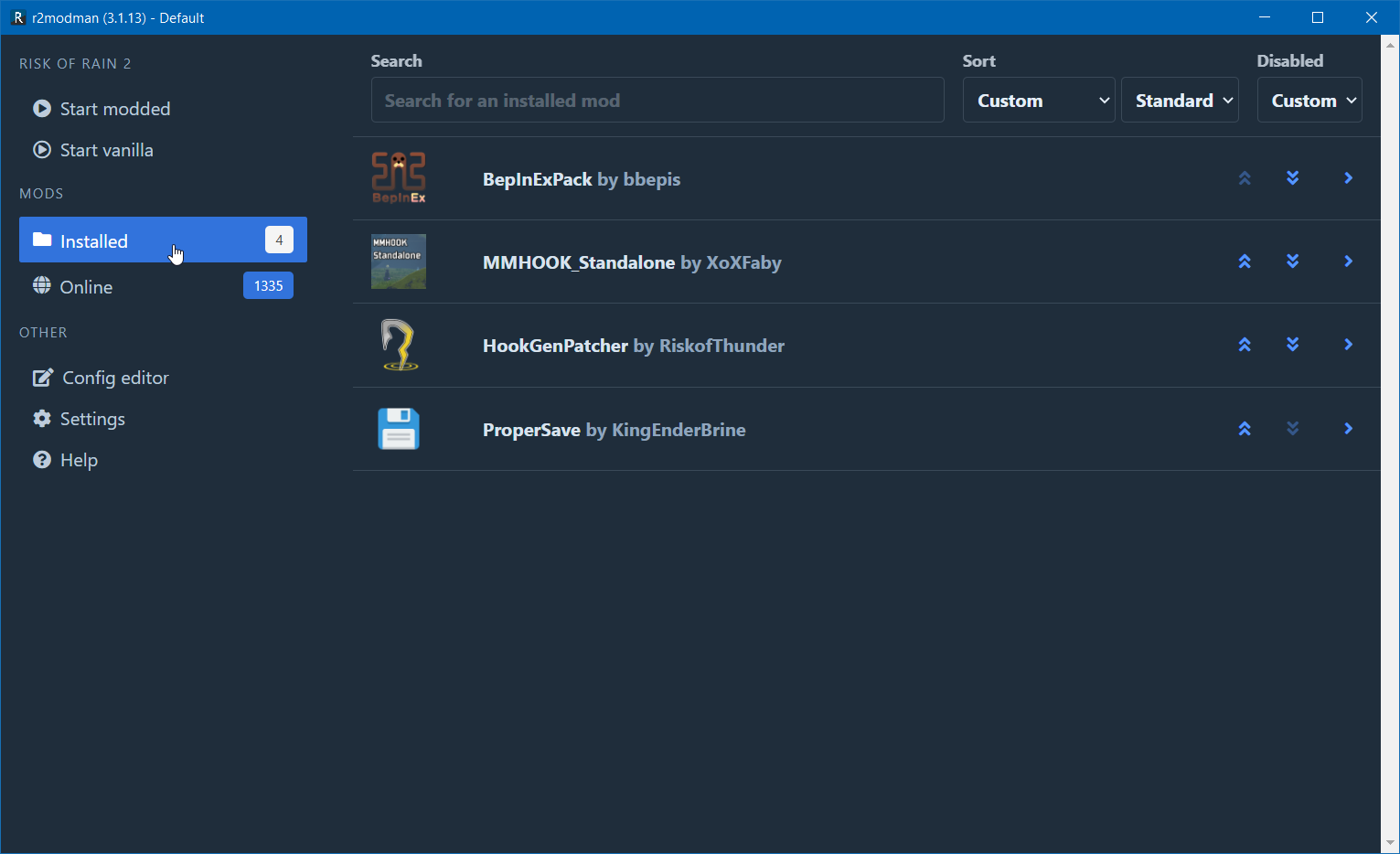Switch to the Online mods tab
The width and height of the screenshot is (1400, 854).
(x=163, y=286)
